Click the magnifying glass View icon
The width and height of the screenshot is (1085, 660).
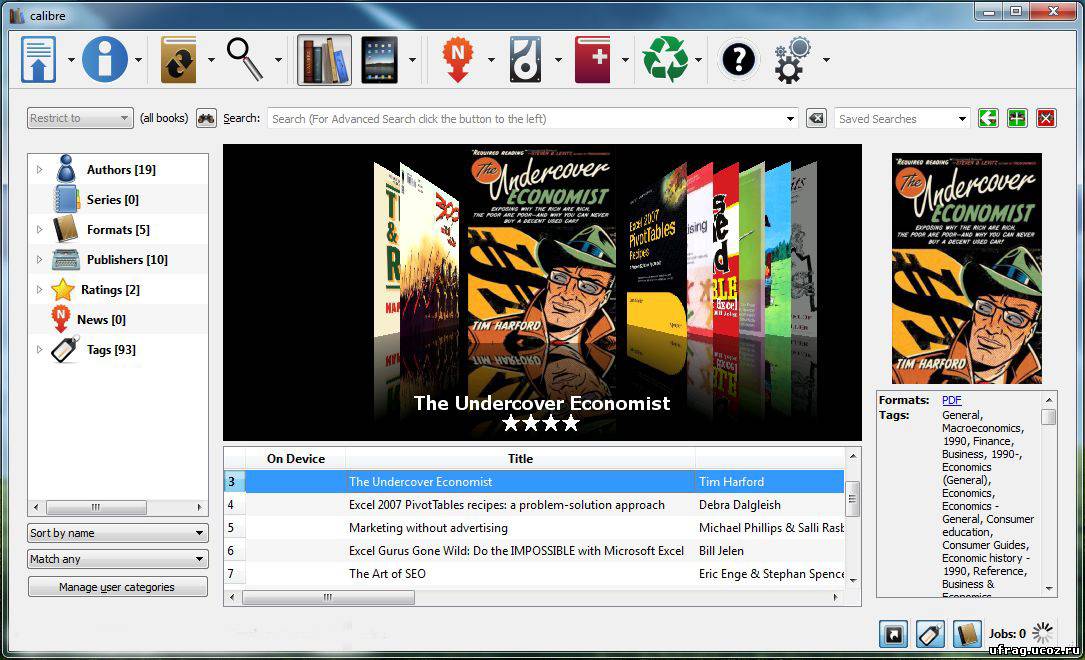(x=245, y=60)
